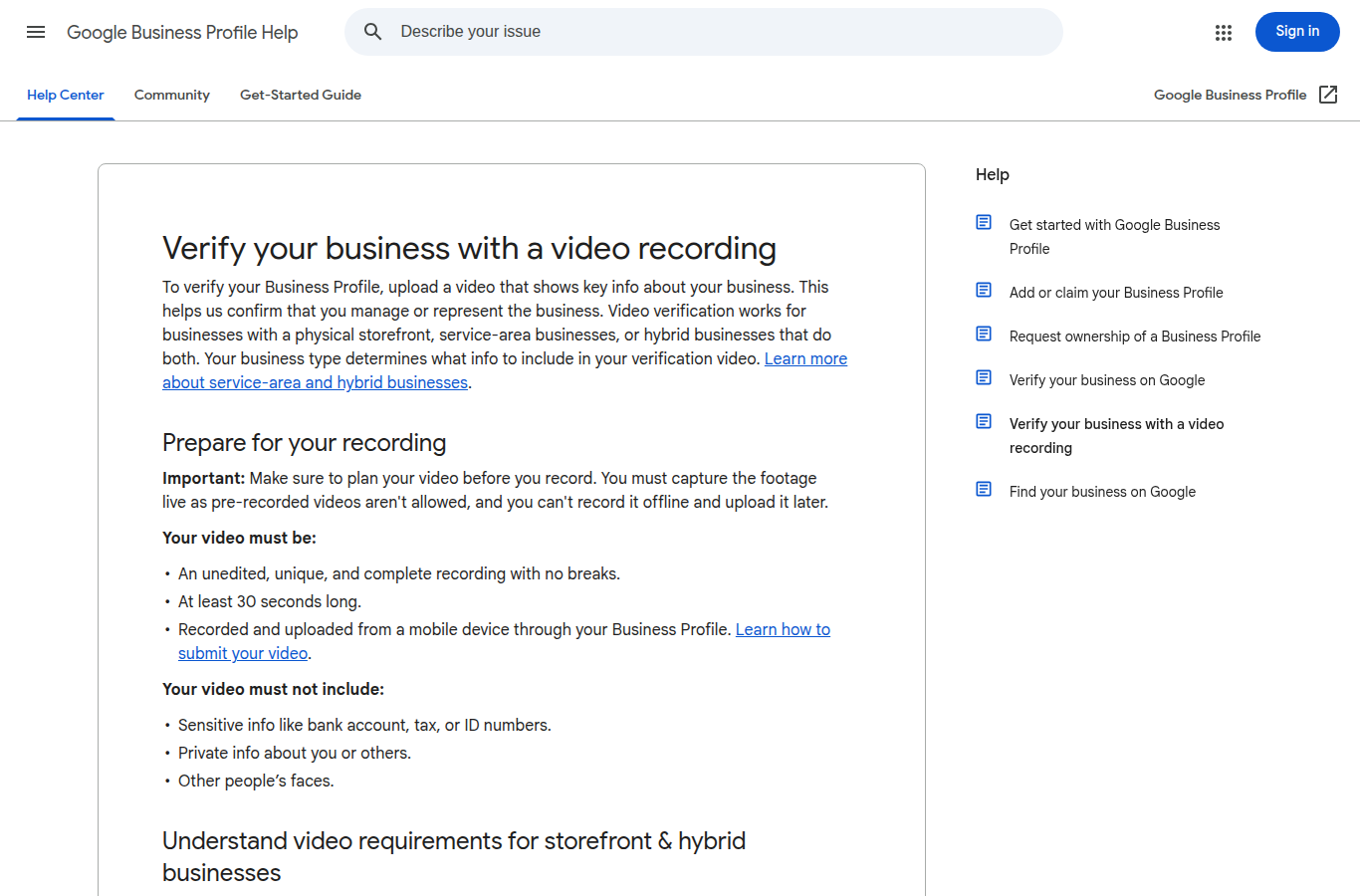The height and width of the screenshot is (896, 1360).
Task: Click the Private info about you or others bullet
Action: pos(294,753)
